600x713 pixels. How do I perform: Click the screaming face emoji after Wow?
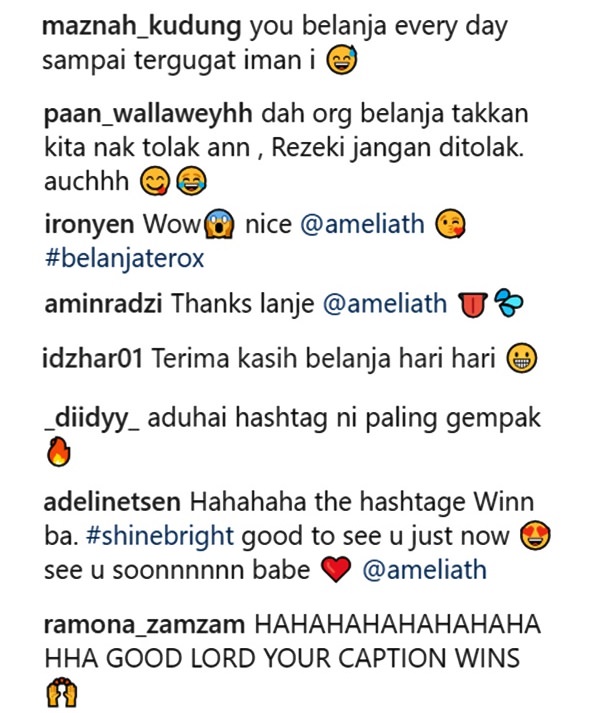coord(220,225)
